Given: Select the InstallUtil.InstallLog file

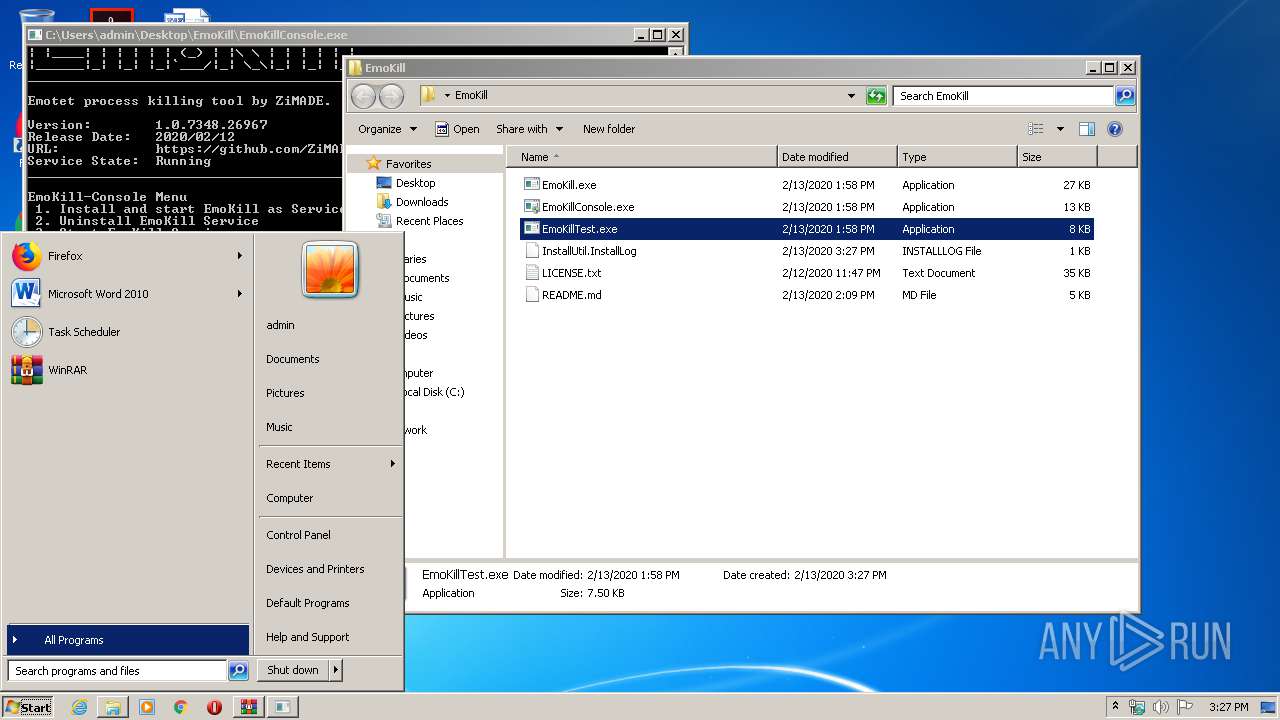Looking at the screenshot, I should [807, 251].
